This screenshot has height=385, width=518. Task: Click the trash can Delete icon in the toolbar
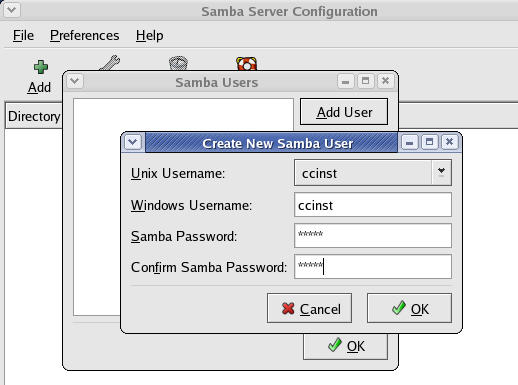click(x=178, y=63)
